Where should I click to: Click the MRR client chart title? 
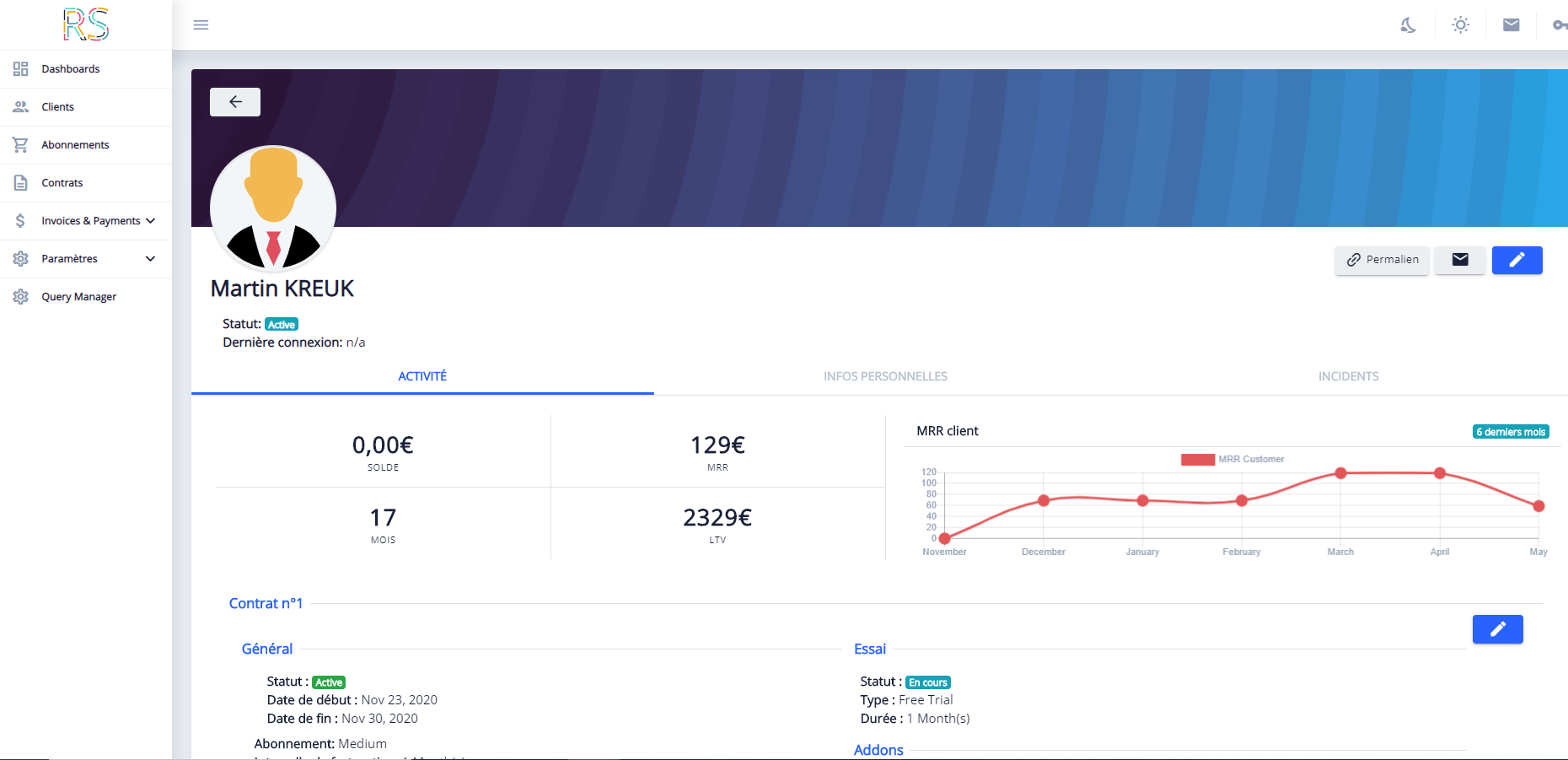(x=948, y=431)
